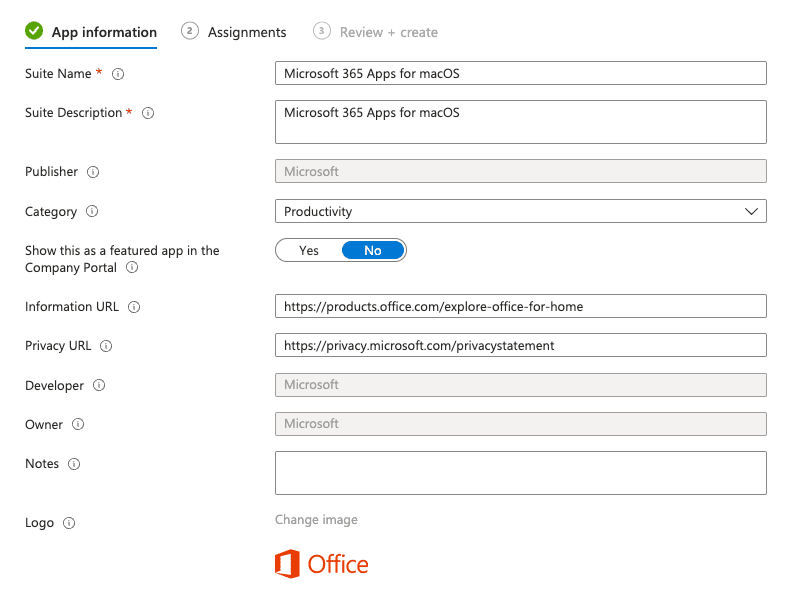Click the Logo info icon
The height and width of the screenshot is (598, 796).
coord(69,523)
